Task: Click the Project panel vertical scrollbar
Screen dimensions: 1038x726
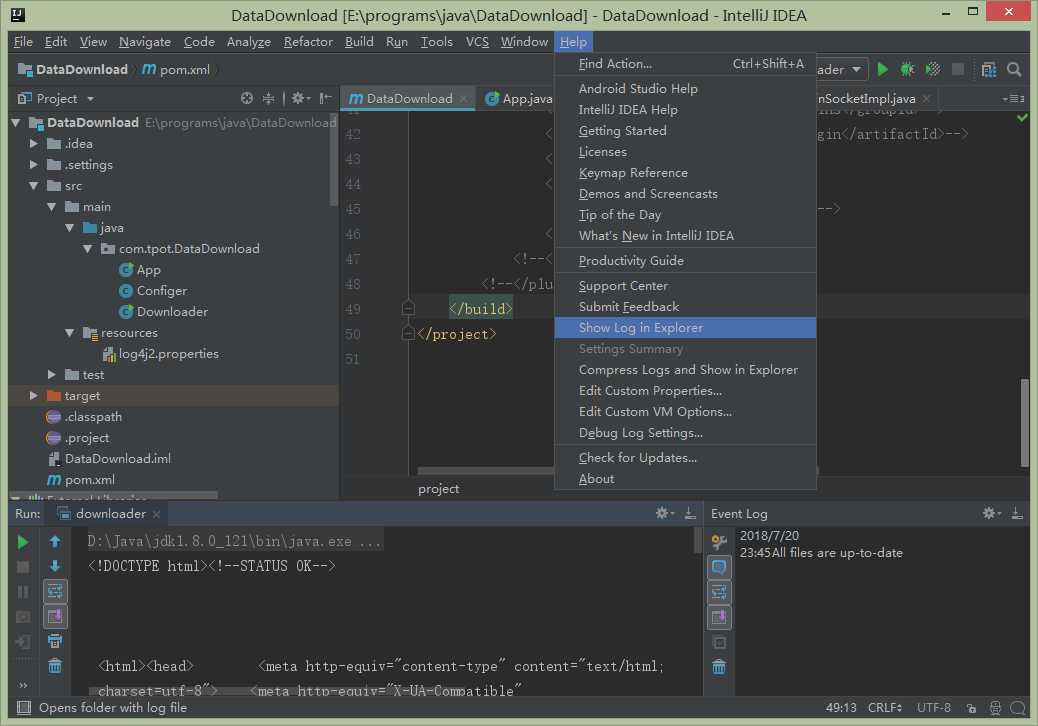Action: tap(334, 159)
